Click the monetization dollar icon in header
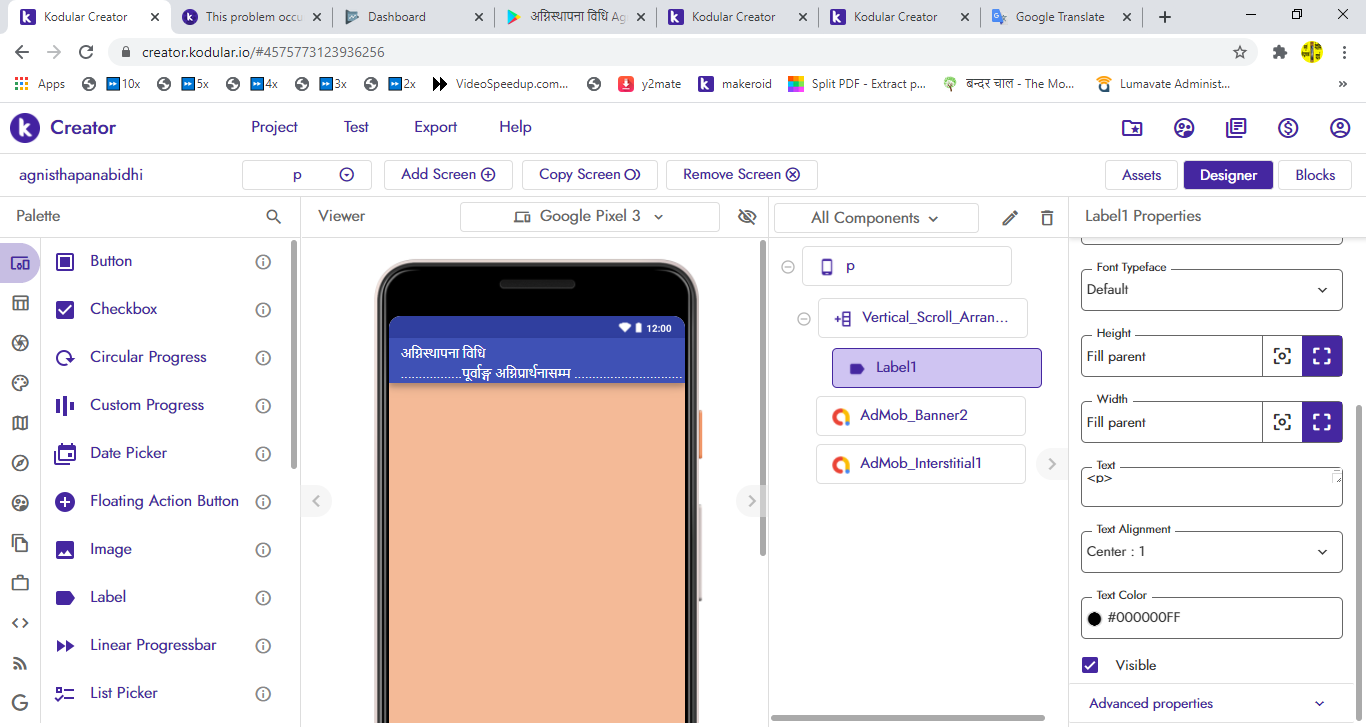The width and height of the screenshot is (1366, 728). (x=1288, y=127)
